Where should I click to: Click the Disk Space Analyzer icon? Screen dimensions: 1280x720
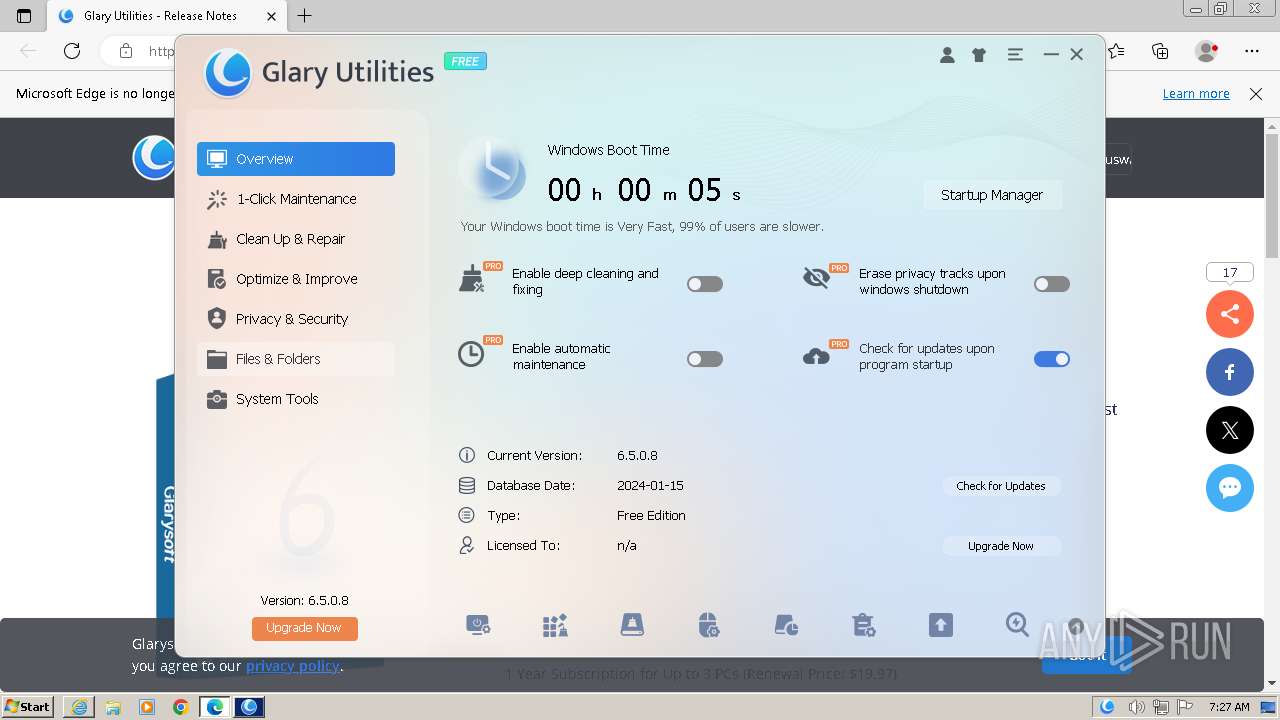pyautogui.click(x=786, y=626)
